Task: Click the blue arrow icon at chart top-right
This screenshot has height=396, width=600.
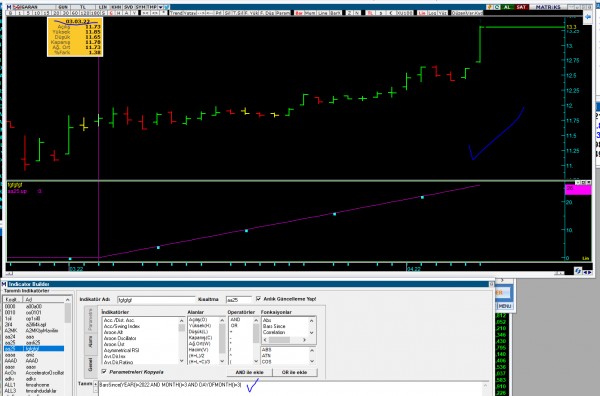Action: point(588,17)
